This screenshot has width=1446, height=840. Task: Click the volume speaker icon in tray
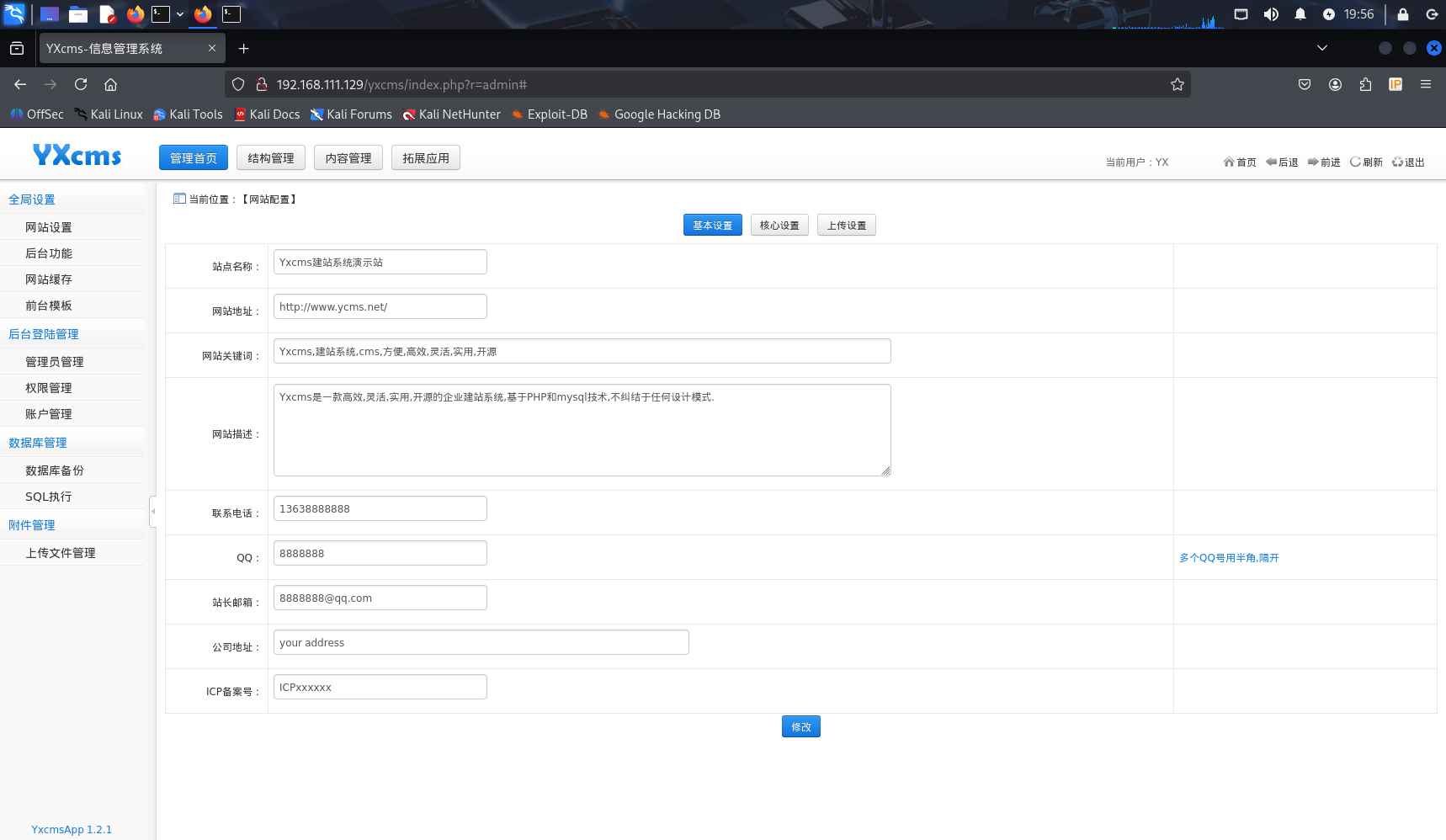pos(1271,14)
